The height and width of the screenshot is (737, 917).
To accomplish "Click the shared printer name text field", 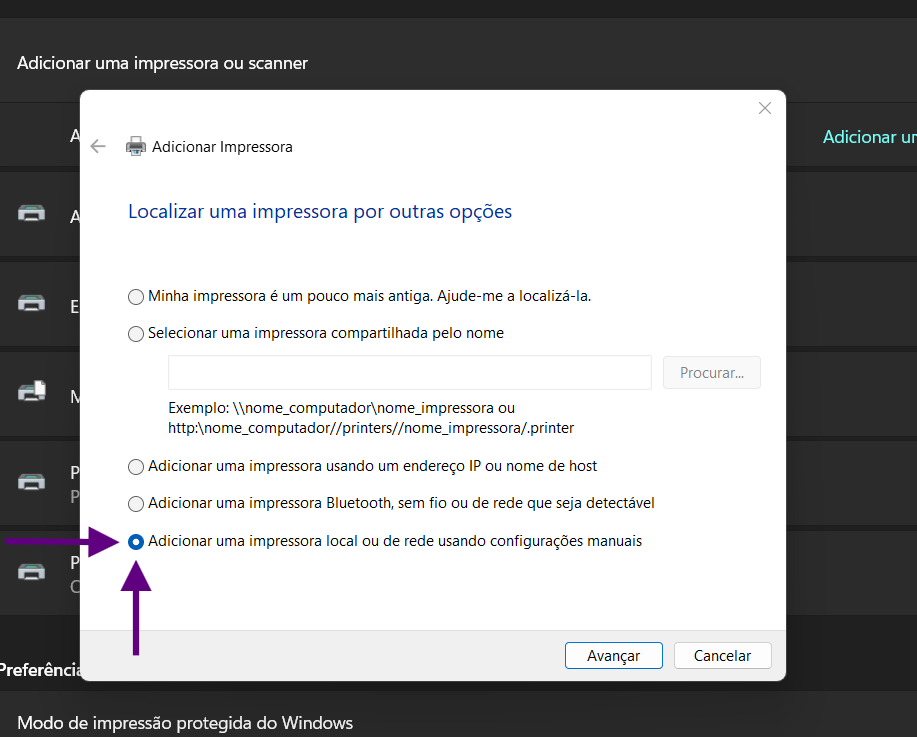I will tap(409, 373).
